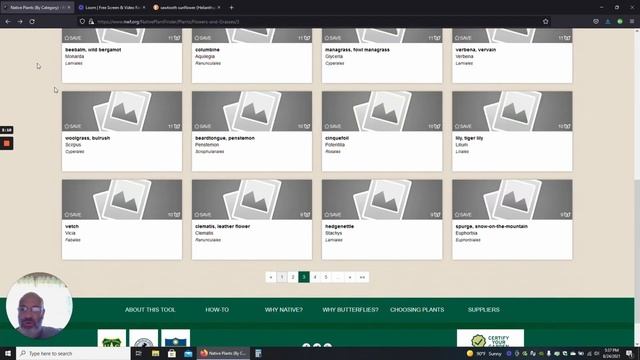640x360 pixels.
Task: Save the vetch plant card
Action: click(73, 214)
